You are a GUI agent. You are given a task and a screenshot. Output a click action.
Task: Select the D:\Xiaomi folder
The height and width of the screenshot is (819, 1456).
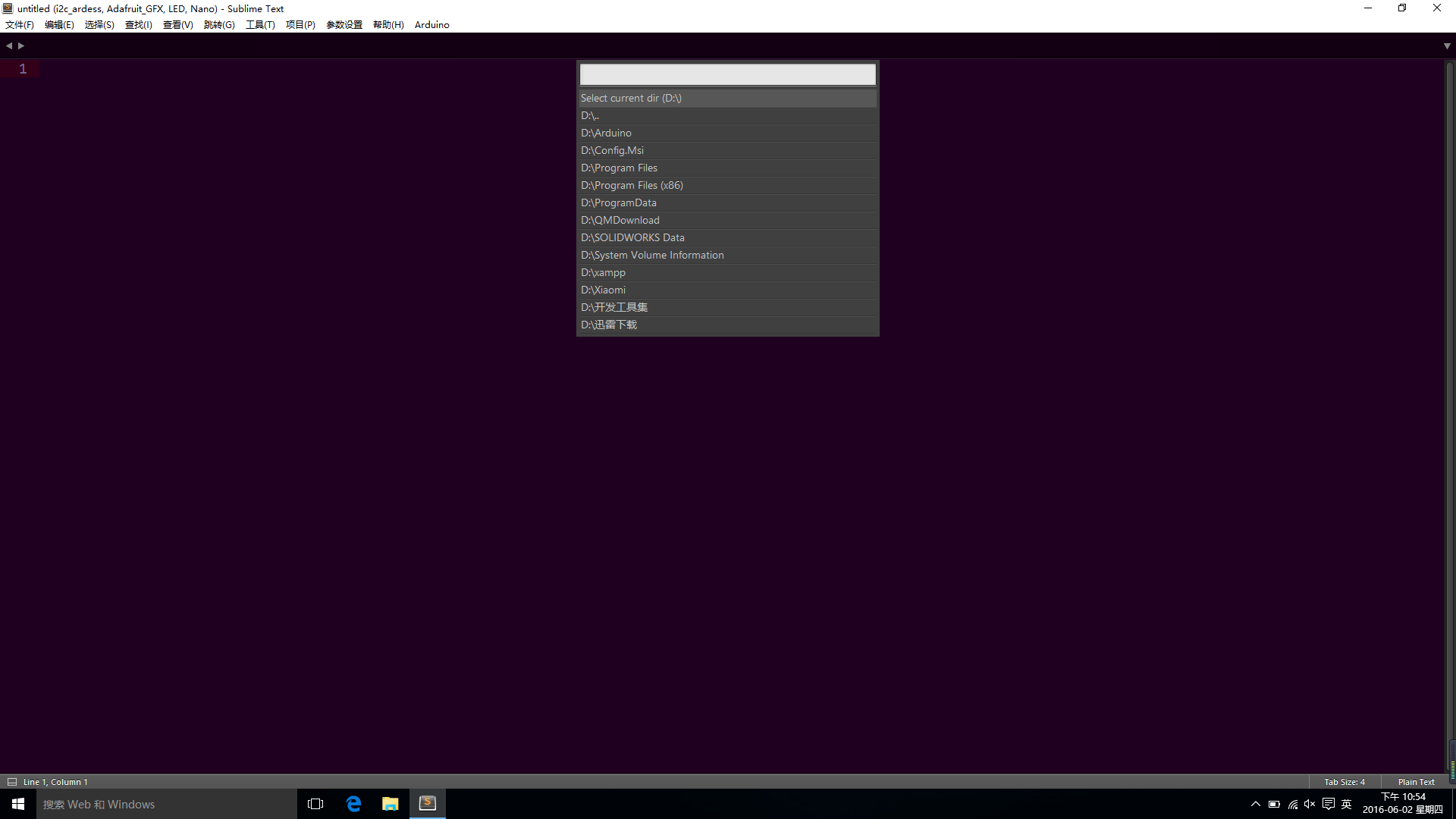pyautogui.click(x=728, y=290)
